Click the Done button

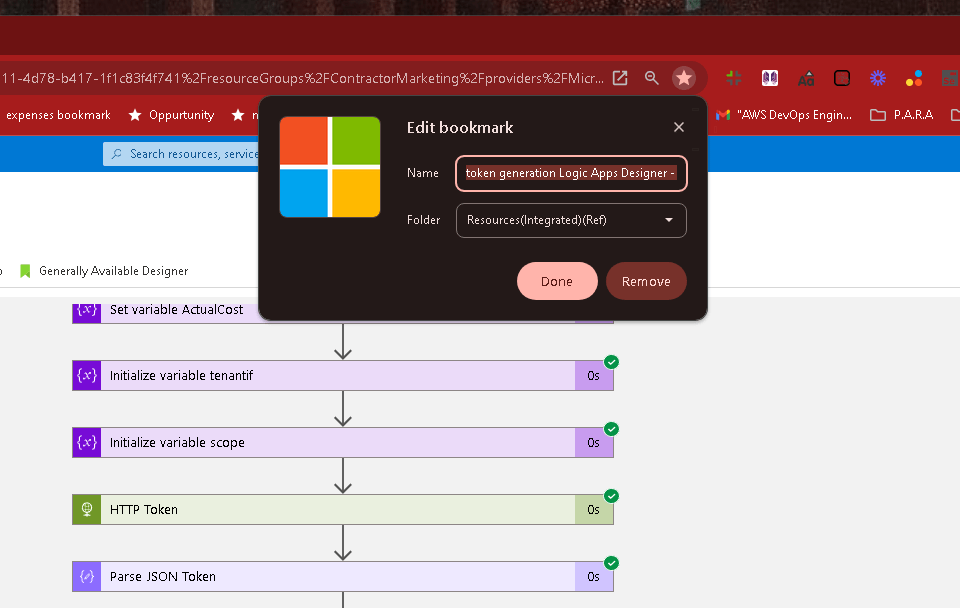click(557, 281)
